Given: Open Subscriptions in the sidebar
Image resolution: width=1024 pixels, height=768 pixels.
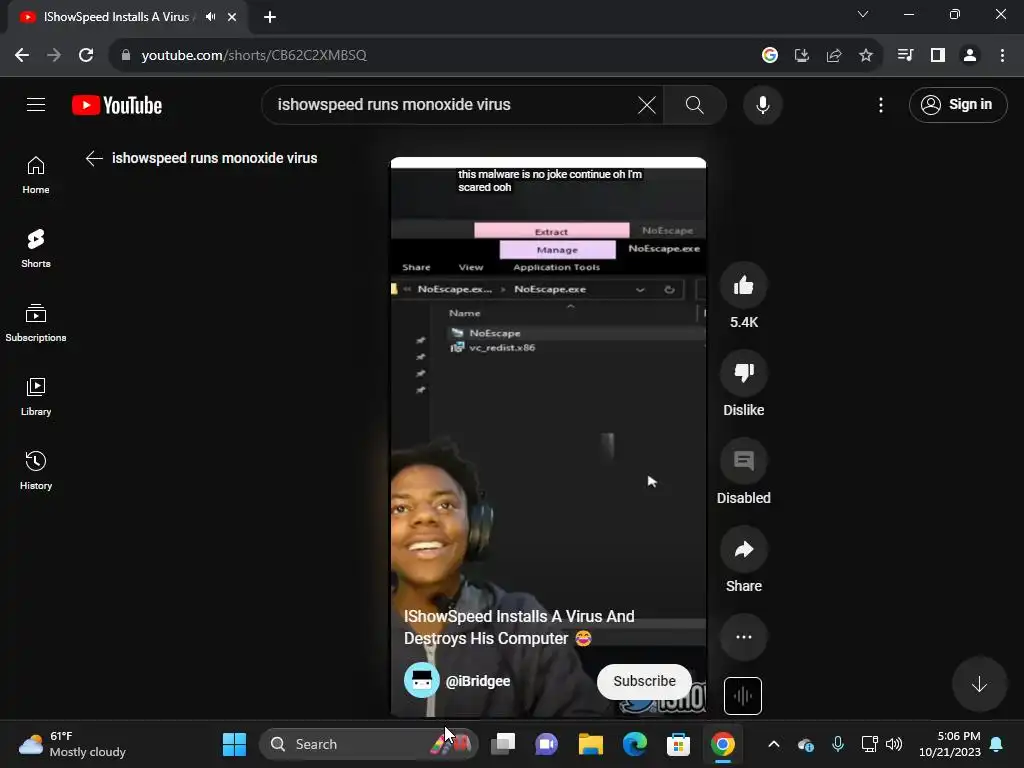Looking at the screenshot, I should (x=36, y=323).
